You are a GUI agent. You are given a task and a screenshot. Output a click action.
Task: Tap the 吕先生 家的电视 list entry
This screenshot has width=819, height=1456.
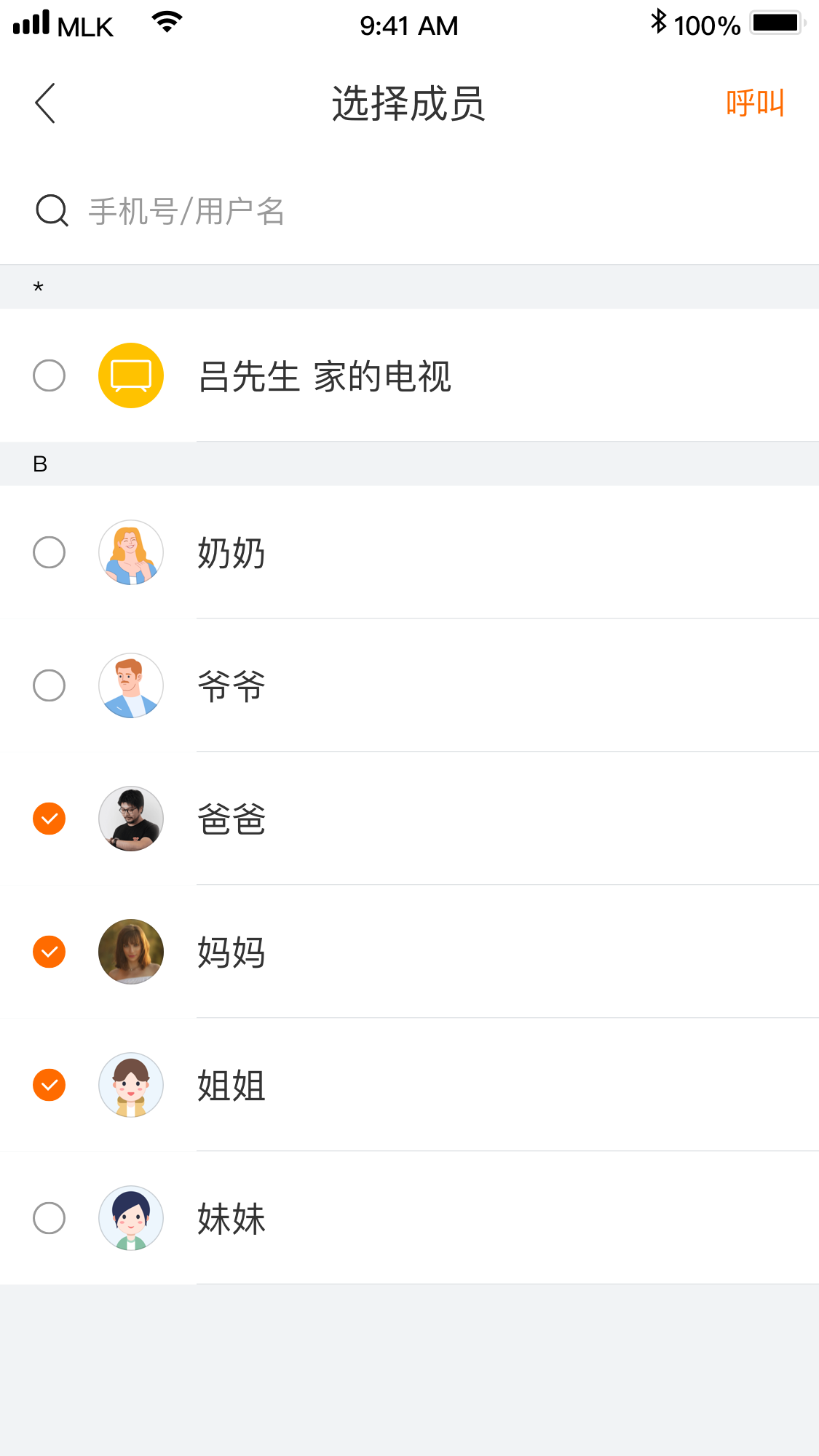point(325,376)
